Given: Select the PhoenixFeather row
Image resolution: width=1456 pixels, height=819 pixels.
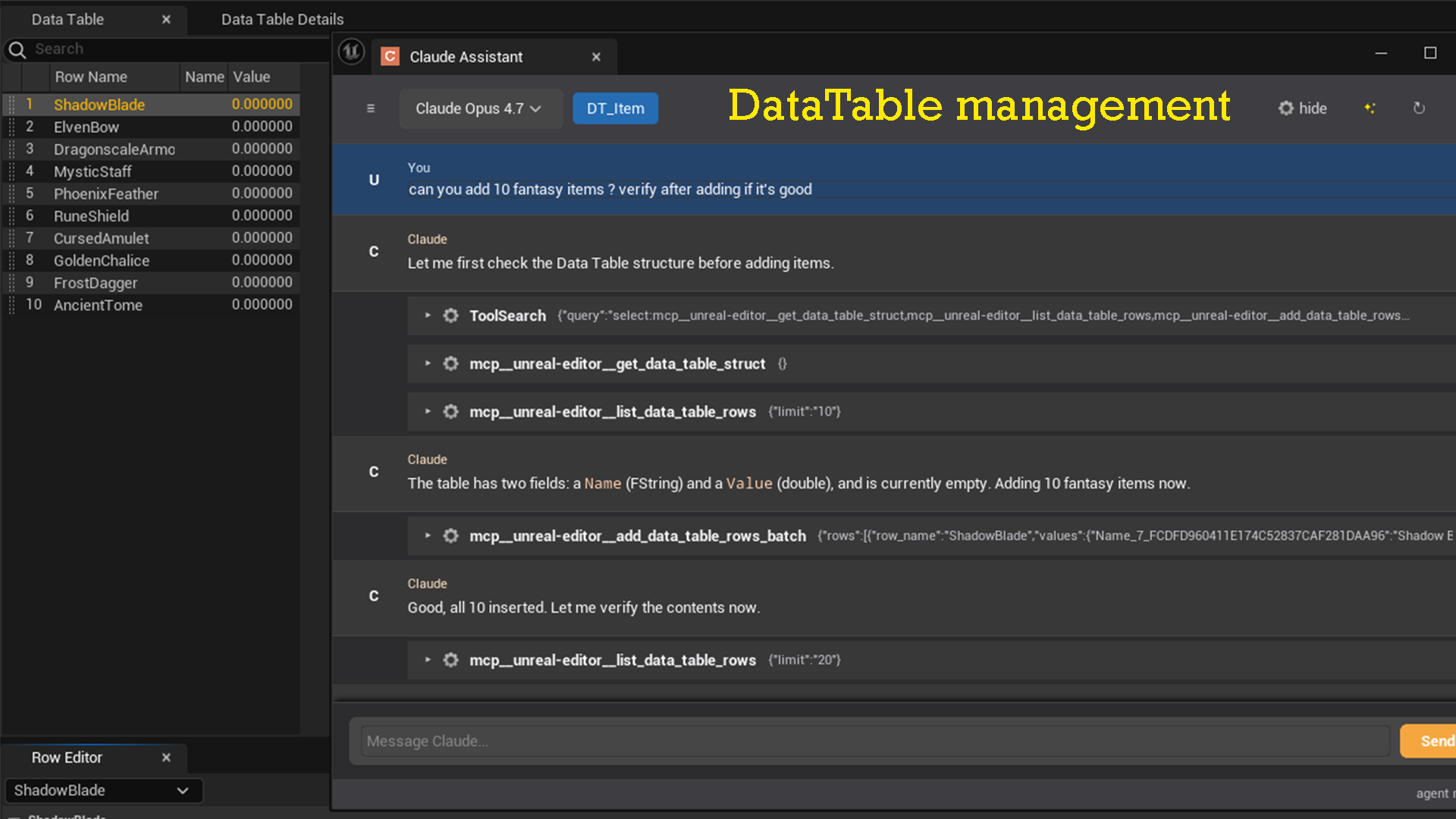Looking at the screenshot, I should (152, 193).
